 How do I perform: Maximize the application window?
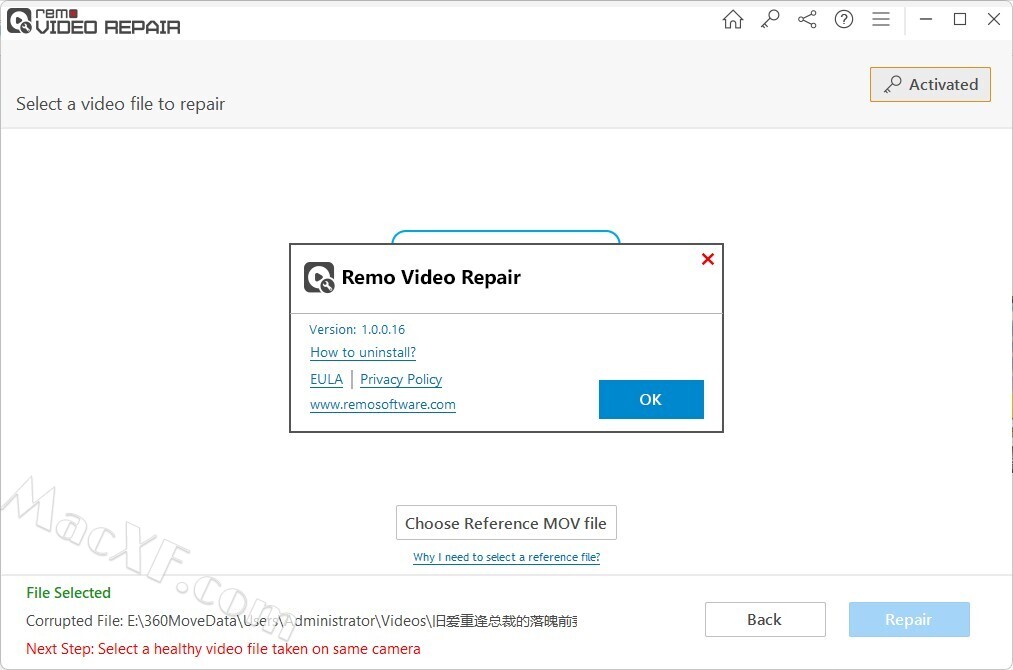[960, 20]
